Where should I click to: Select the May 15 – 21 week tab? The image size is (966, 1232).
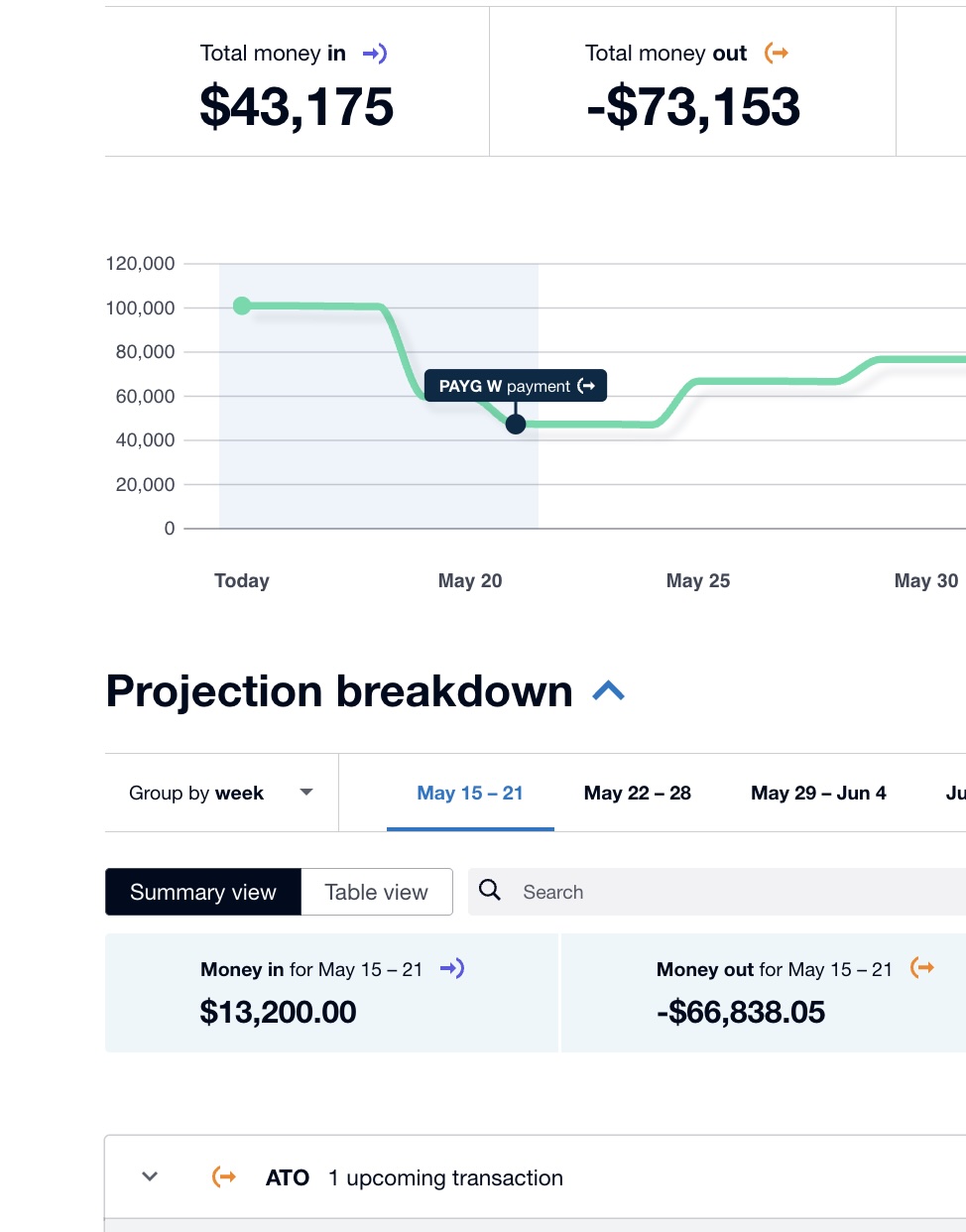470,793
